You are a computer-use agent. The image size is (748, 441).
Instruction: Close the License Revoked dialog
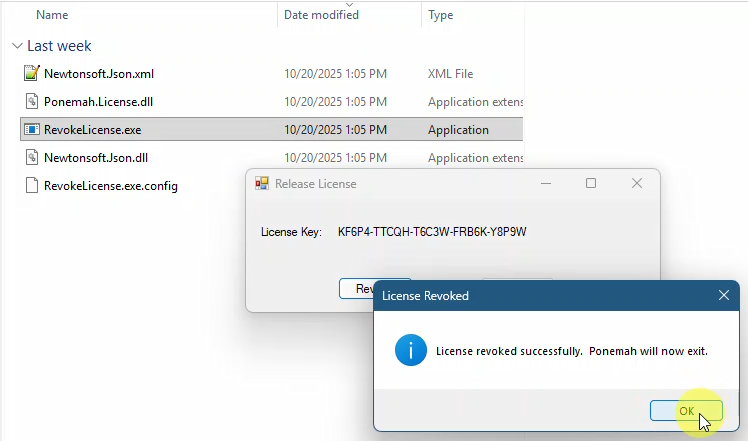click(723, 296)
